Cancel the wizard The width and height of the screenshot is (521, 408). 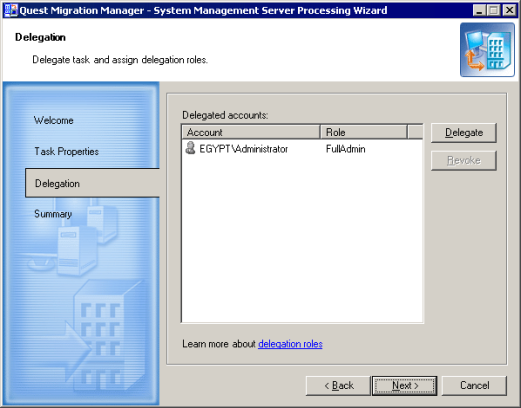tap(474, 386)
